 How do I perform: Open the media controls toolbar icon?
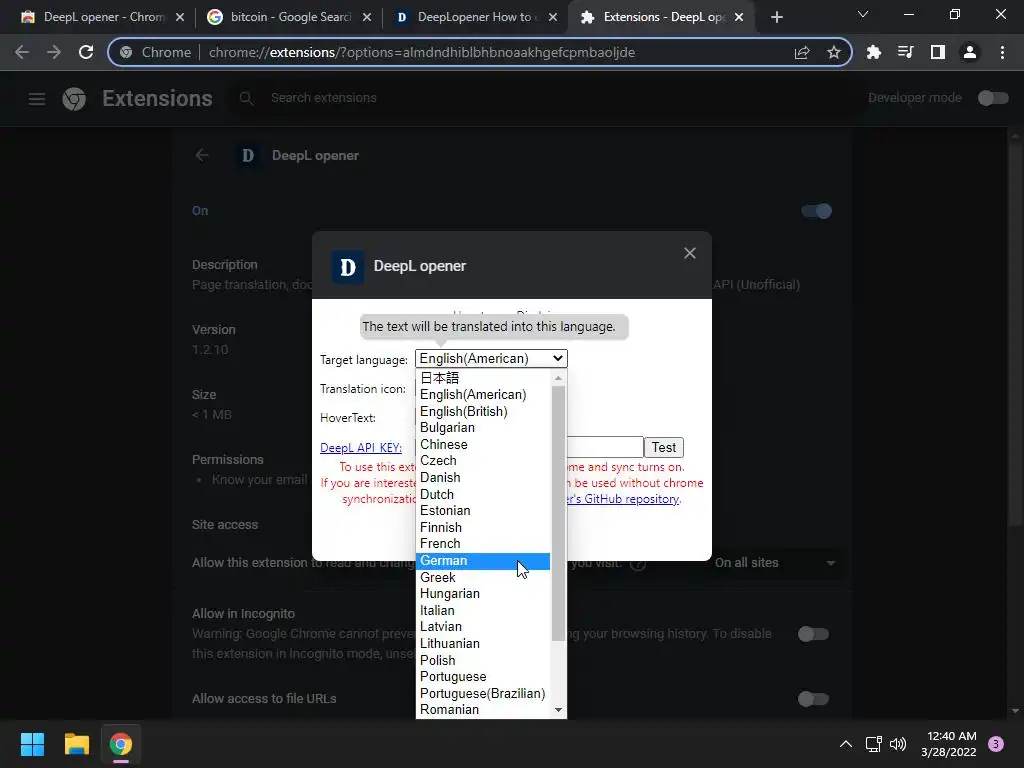click(905, 52)
